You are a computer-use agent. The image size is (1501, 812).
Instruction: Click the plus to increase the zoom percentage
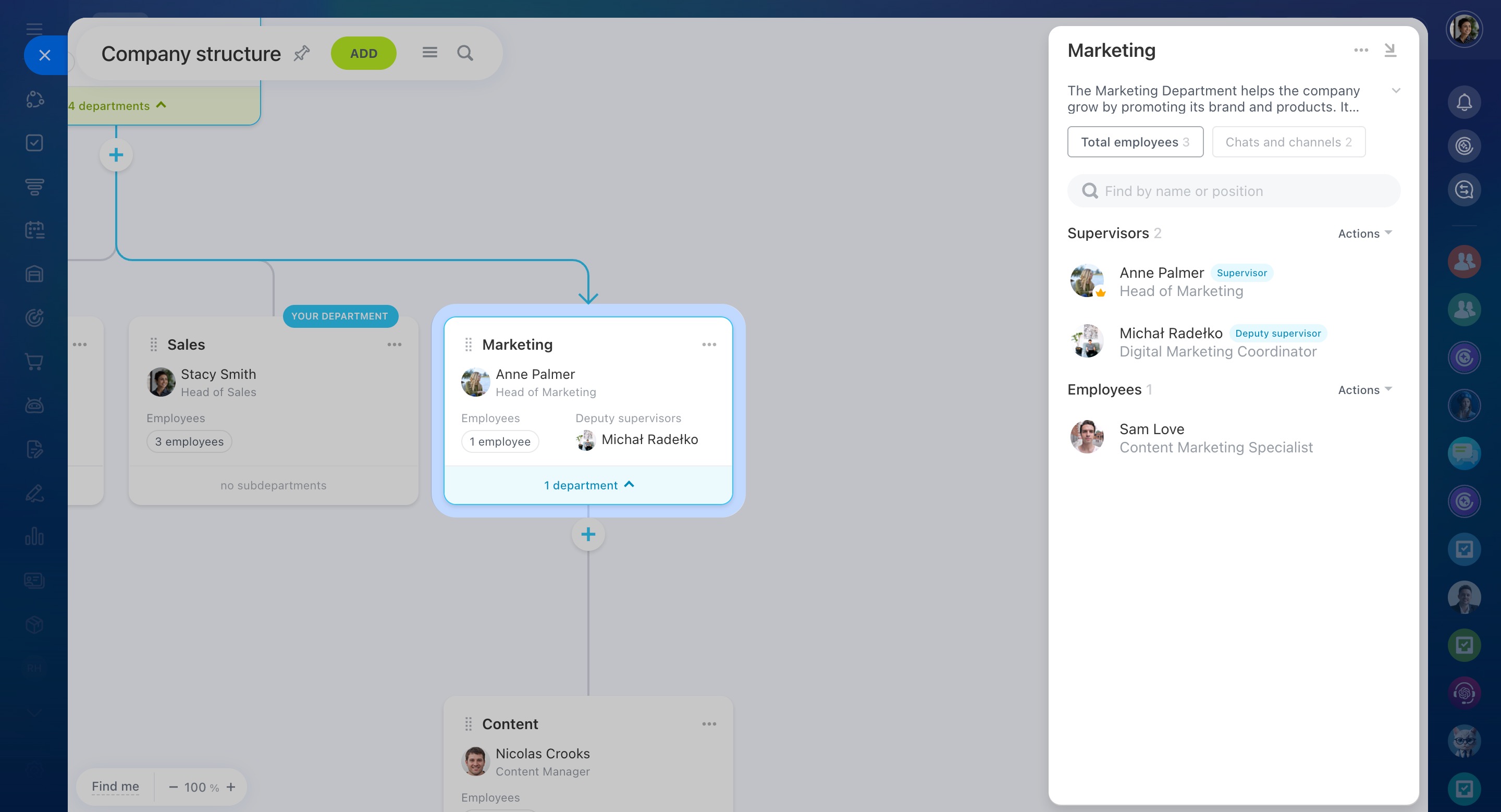coord(231,787)
